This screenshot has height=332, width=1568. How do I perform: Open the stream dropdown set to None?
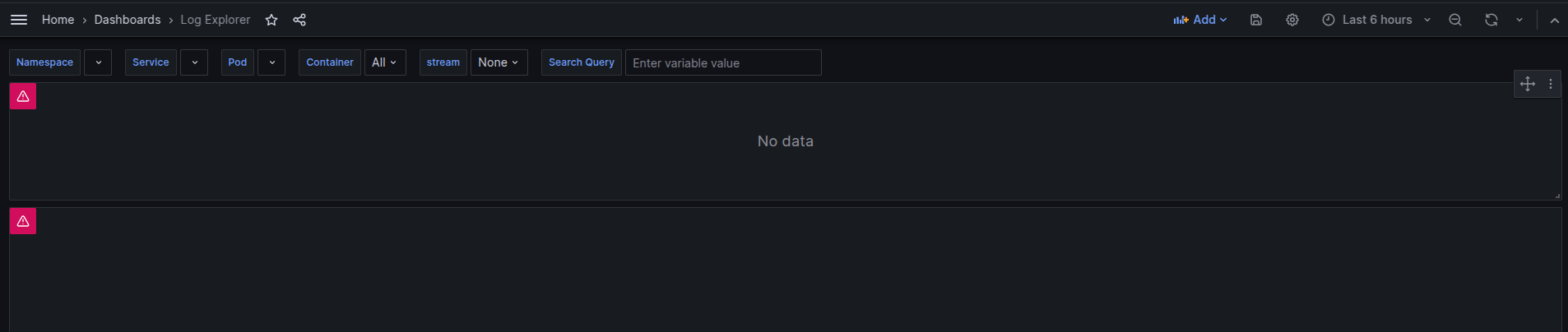[499, 62]
